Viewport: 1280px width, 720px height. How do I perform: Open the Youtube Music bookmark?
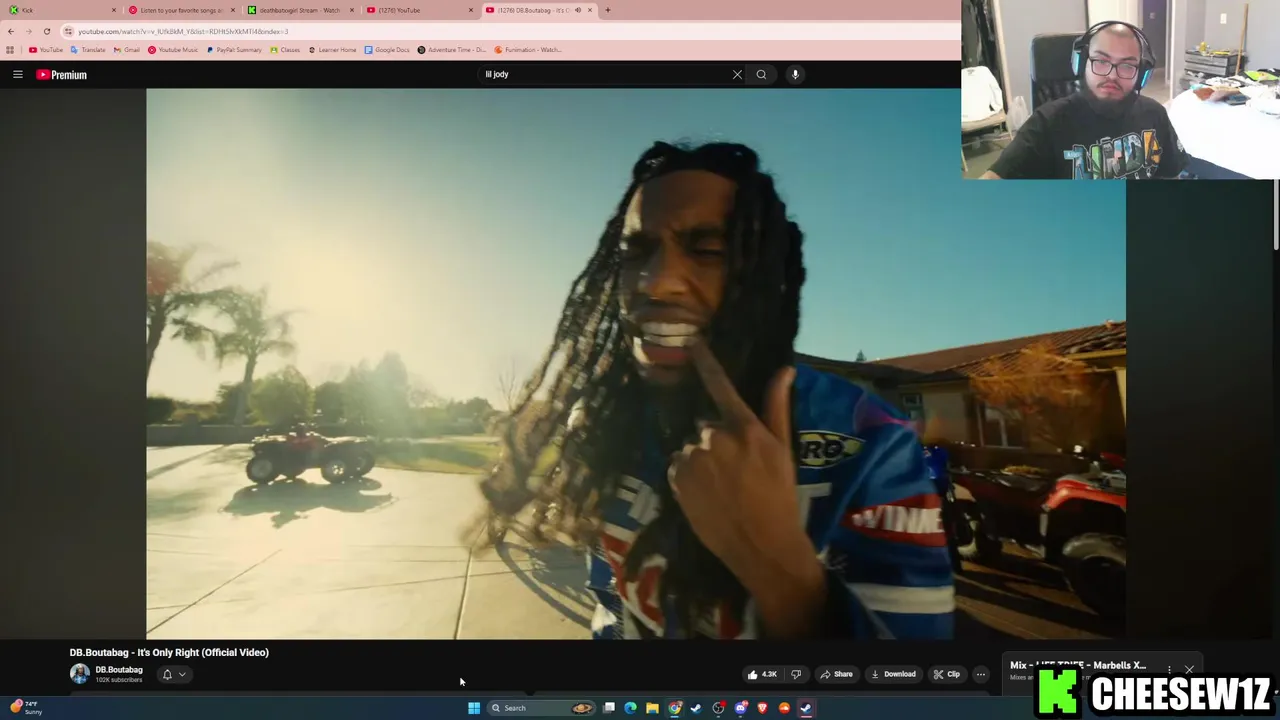tap(173, 49)
